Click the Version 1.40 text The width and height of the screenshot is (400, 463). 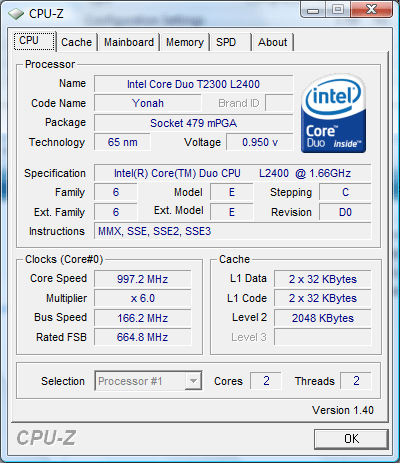(x=343, y=410)
